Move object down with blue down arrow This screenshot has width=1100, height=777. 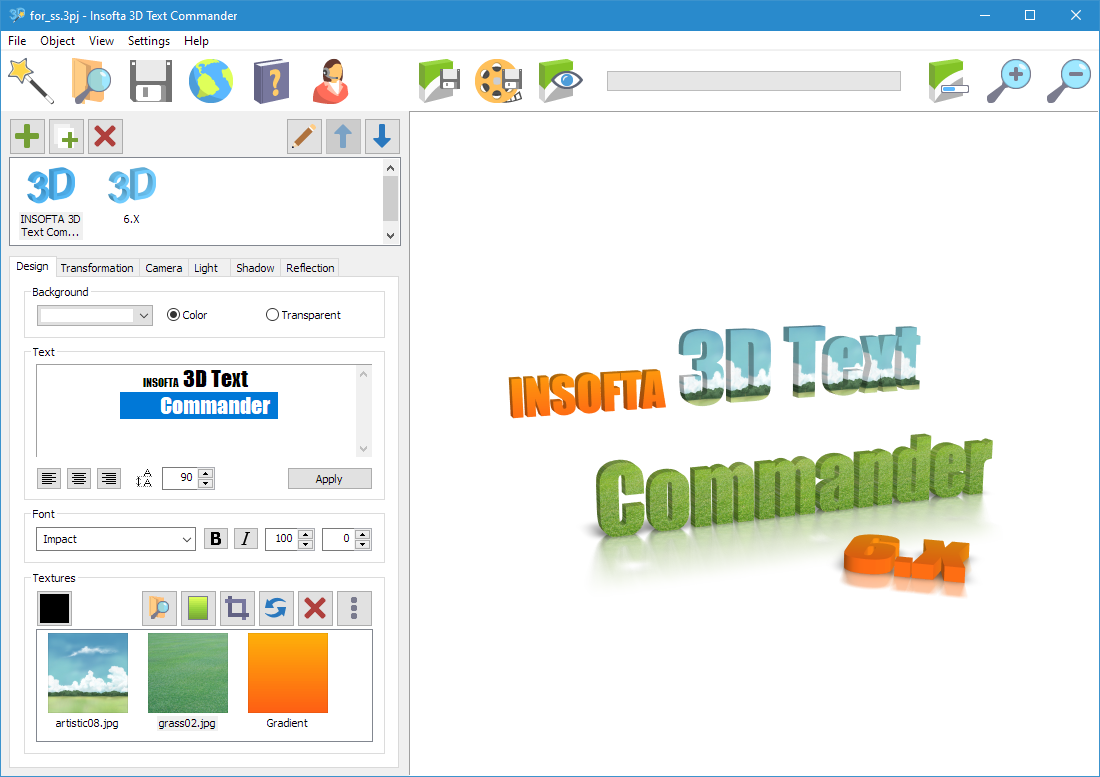click(x=382, y=136)
